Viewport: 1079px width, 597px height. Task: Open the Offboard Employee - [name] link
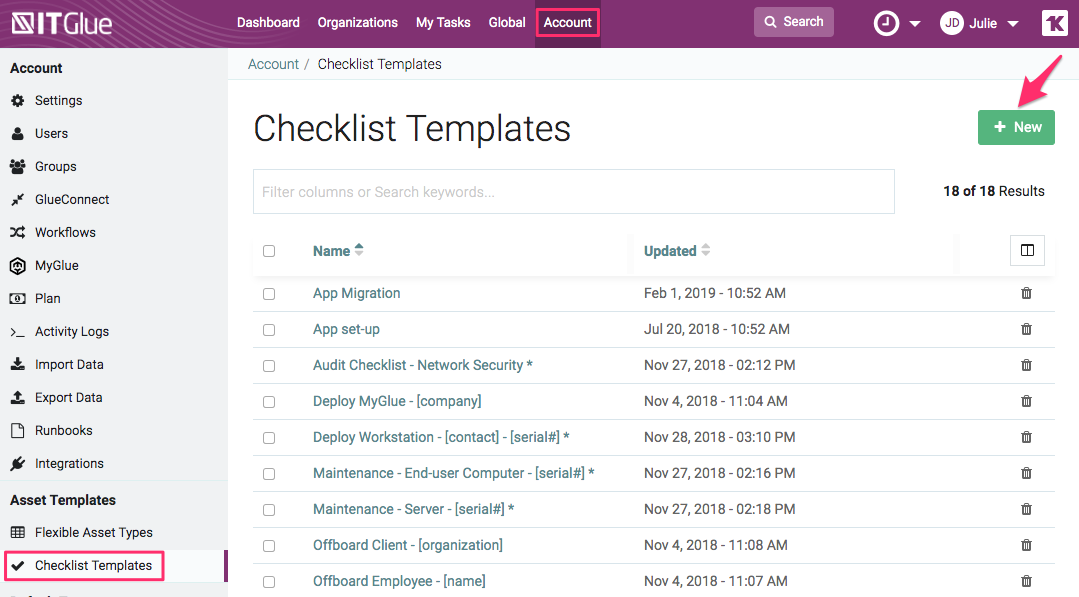(399, 581)
